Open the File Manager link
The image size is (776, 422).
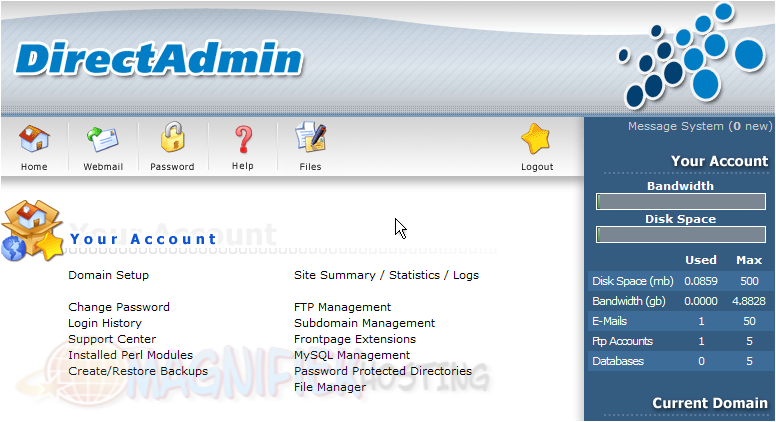pos(330,387)
